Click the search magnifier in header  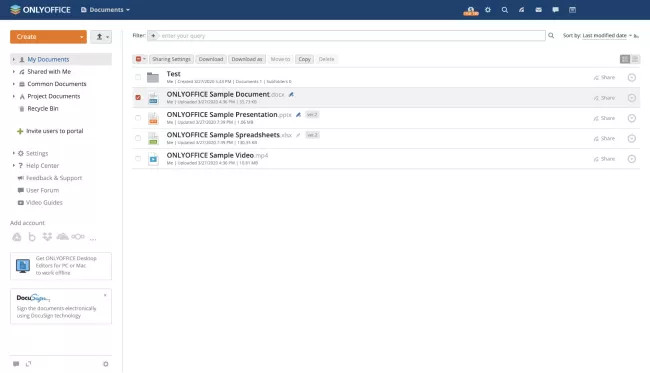coord(504,10)
